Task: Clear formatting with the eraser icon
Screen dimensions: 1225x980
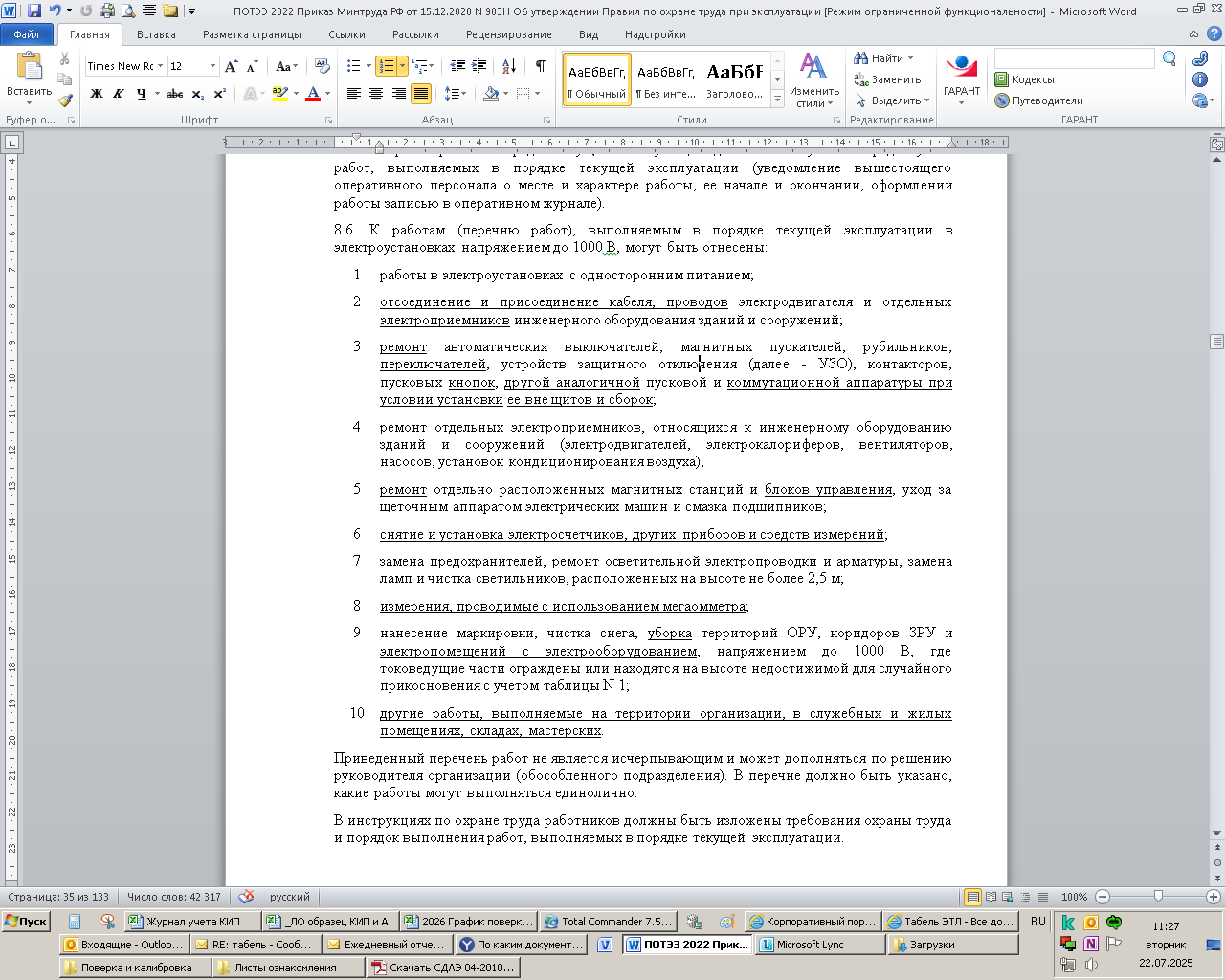Action: 323,66
